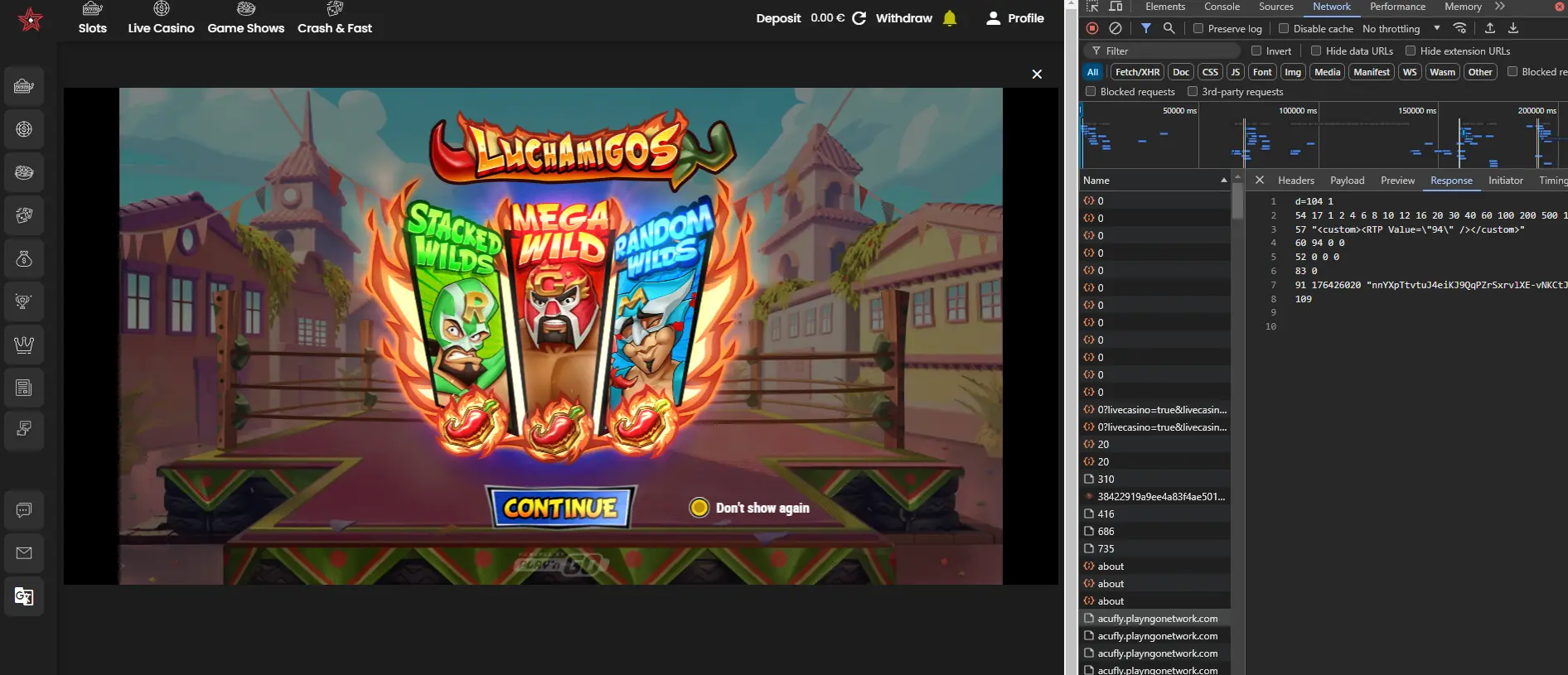The width and height of the screenshot is (1568, 675).
Task: Select the Don't show again radio button
Action: click(x=699, y=508)
